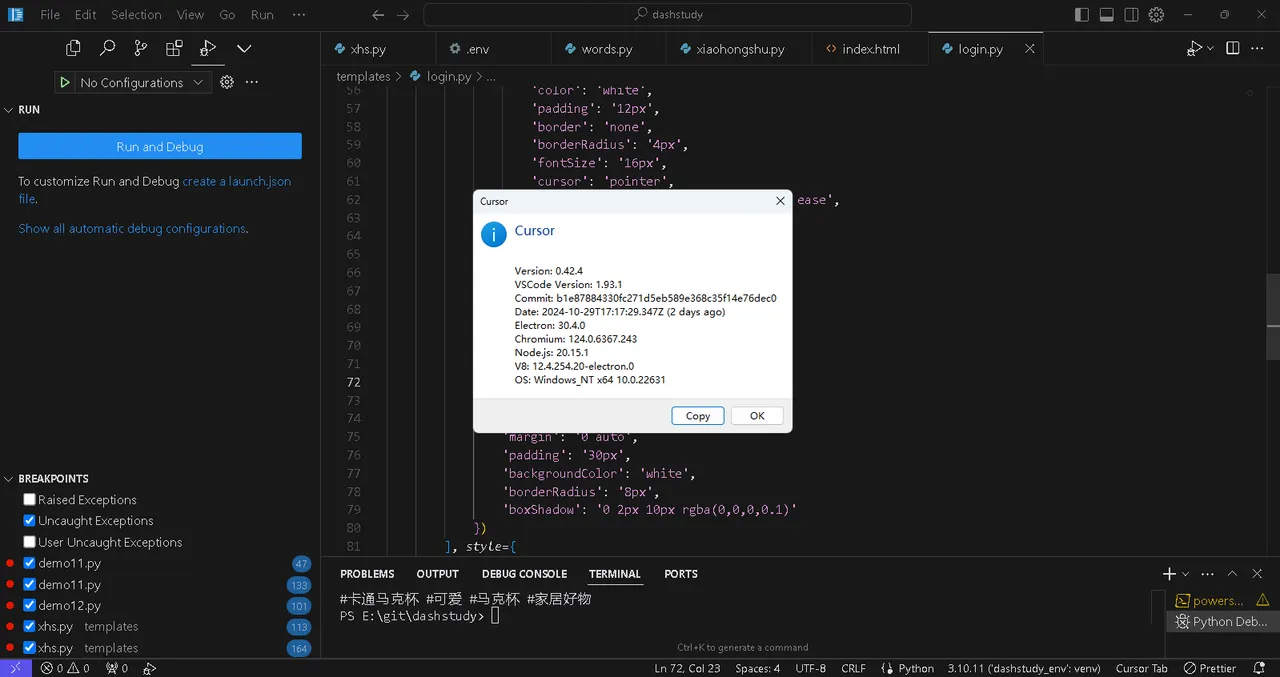Open the Run menu
1280x677 pixels.
coord(262,14)
